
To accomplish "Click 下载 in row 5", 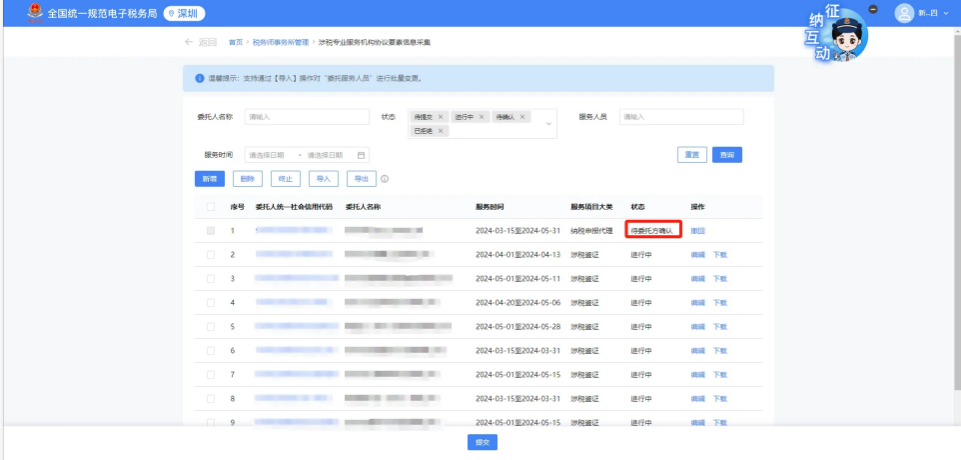I will [x=720, y=326].
